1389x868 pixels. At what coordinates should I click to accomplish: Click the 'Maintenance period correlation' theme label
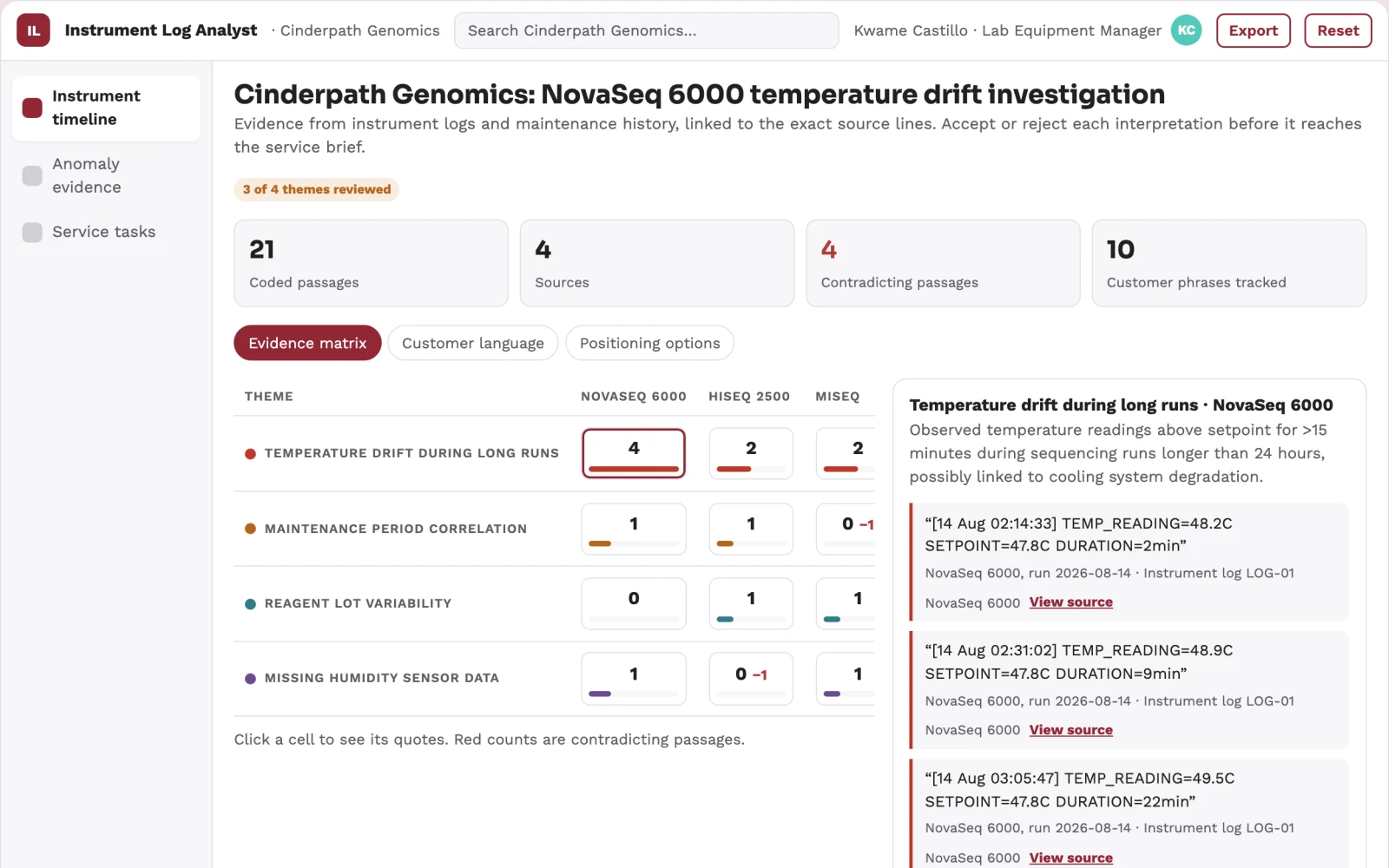click(396, 529)
